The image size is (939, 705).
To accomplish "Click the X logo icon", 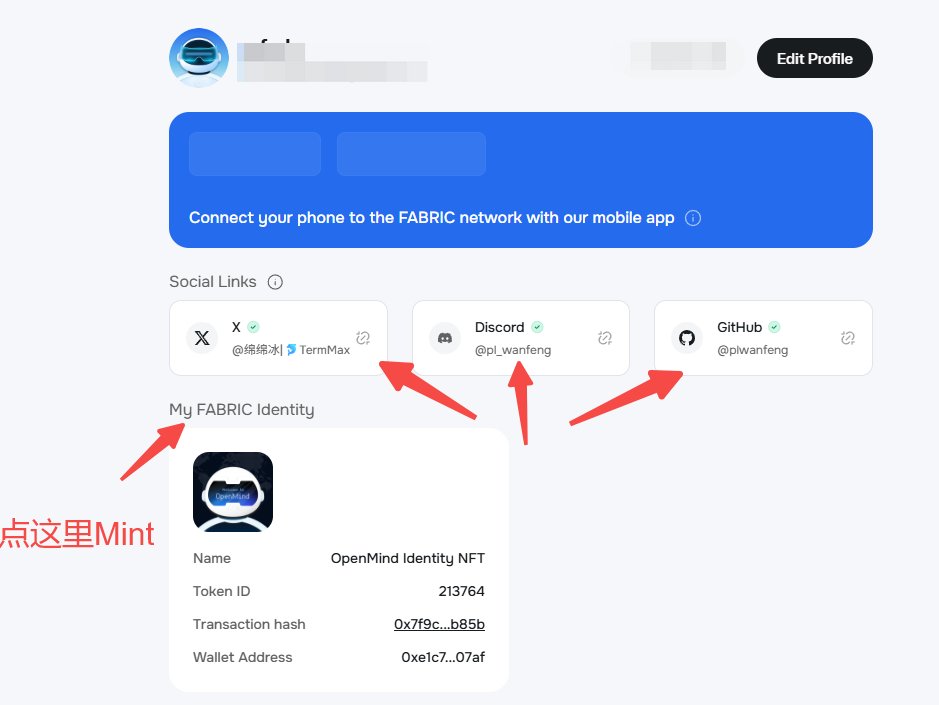I will point(202,338).
